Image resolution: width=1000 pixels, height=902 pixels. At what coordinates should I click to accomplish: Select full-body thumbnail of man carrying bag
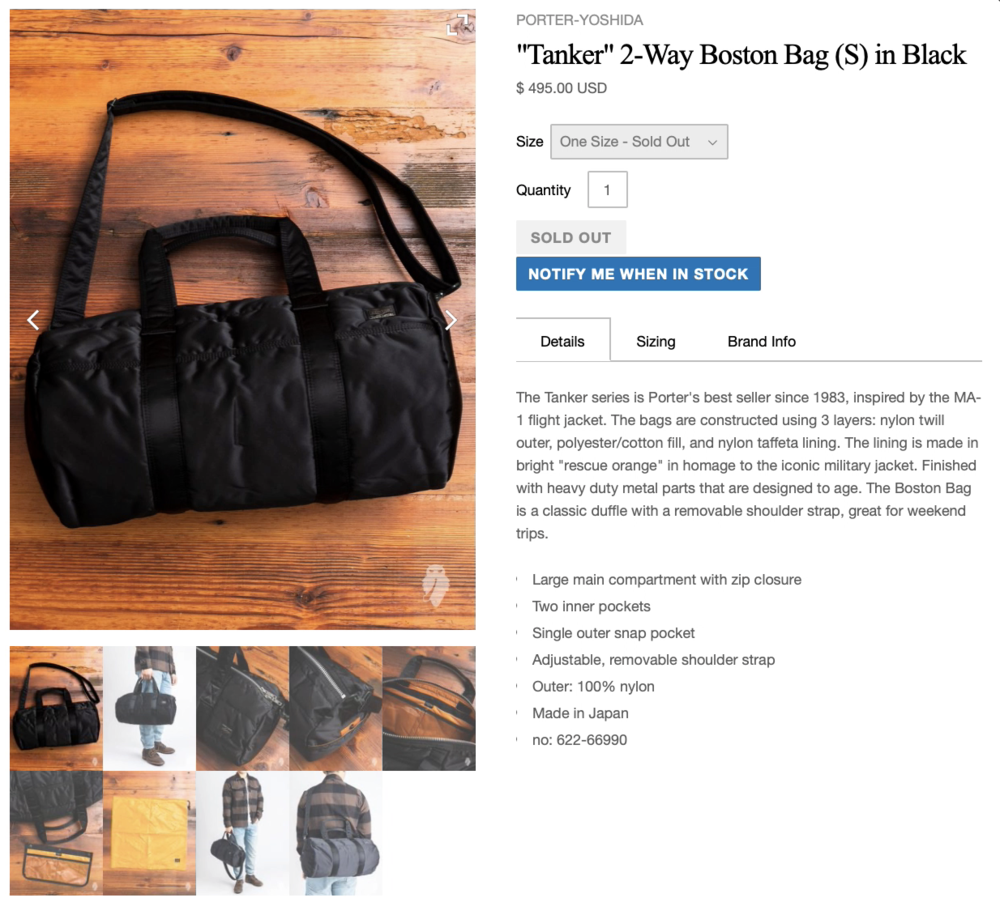click(x=242, y=833)
